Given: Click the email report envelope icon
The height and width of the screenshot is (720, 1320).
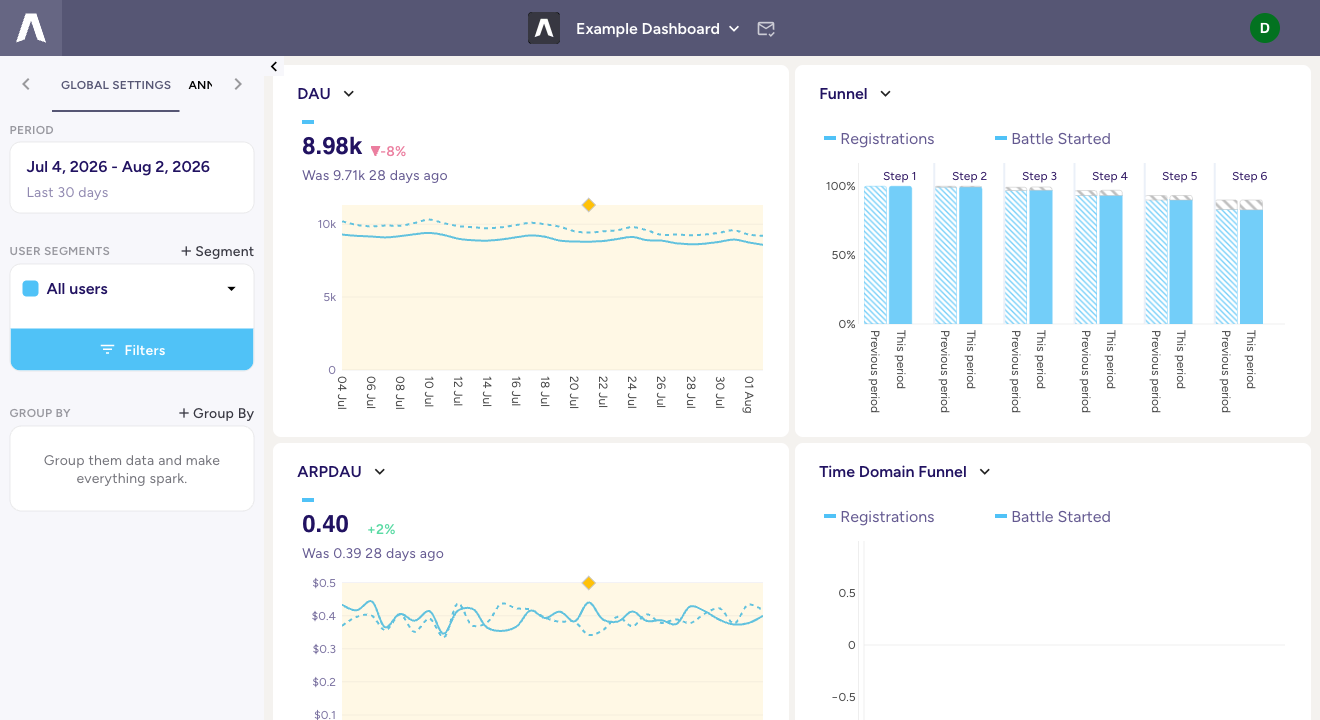Looking at the screenshot, I should (766, 29).
